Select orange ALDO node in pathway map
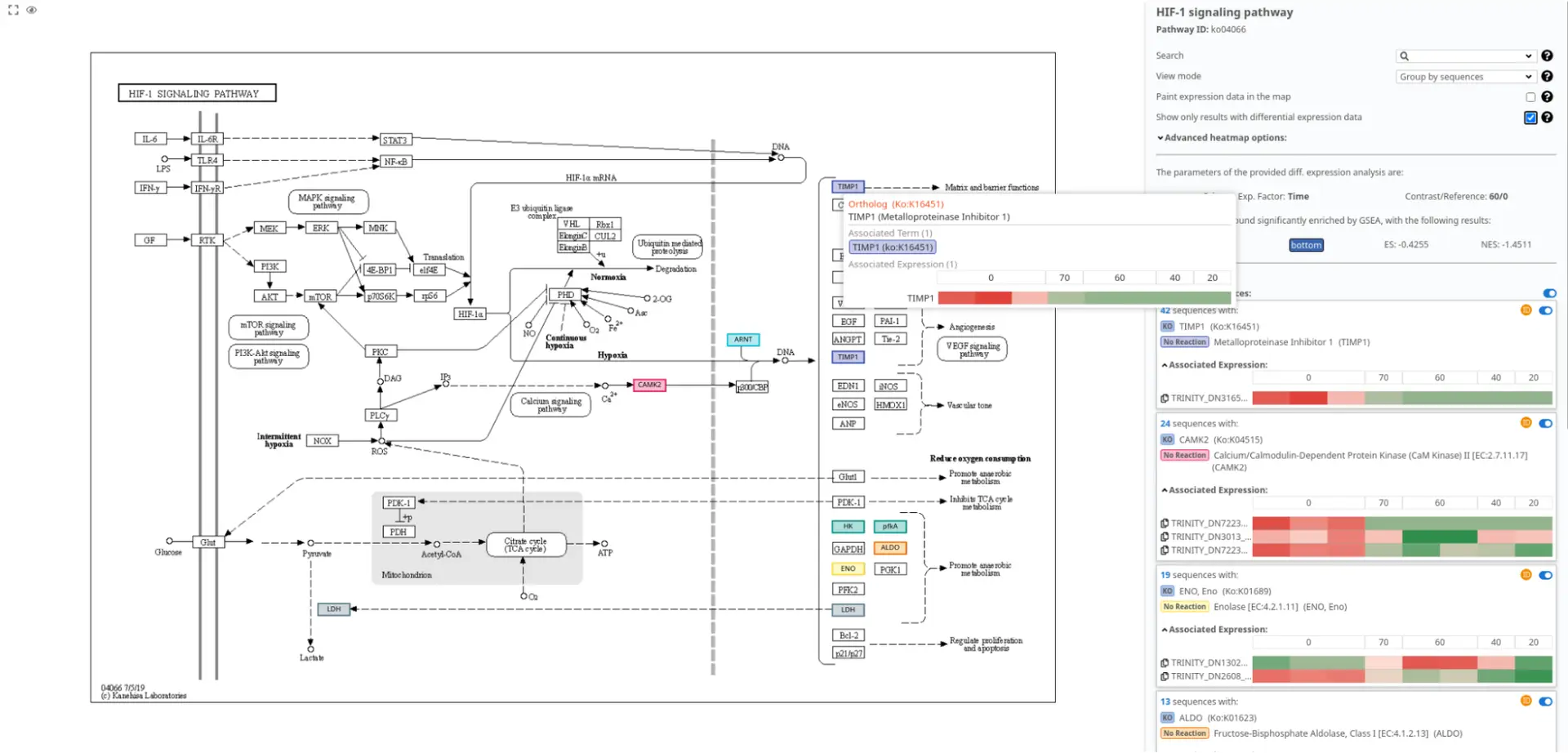Viewport: 1568px width, 753px height. point(890,548)
